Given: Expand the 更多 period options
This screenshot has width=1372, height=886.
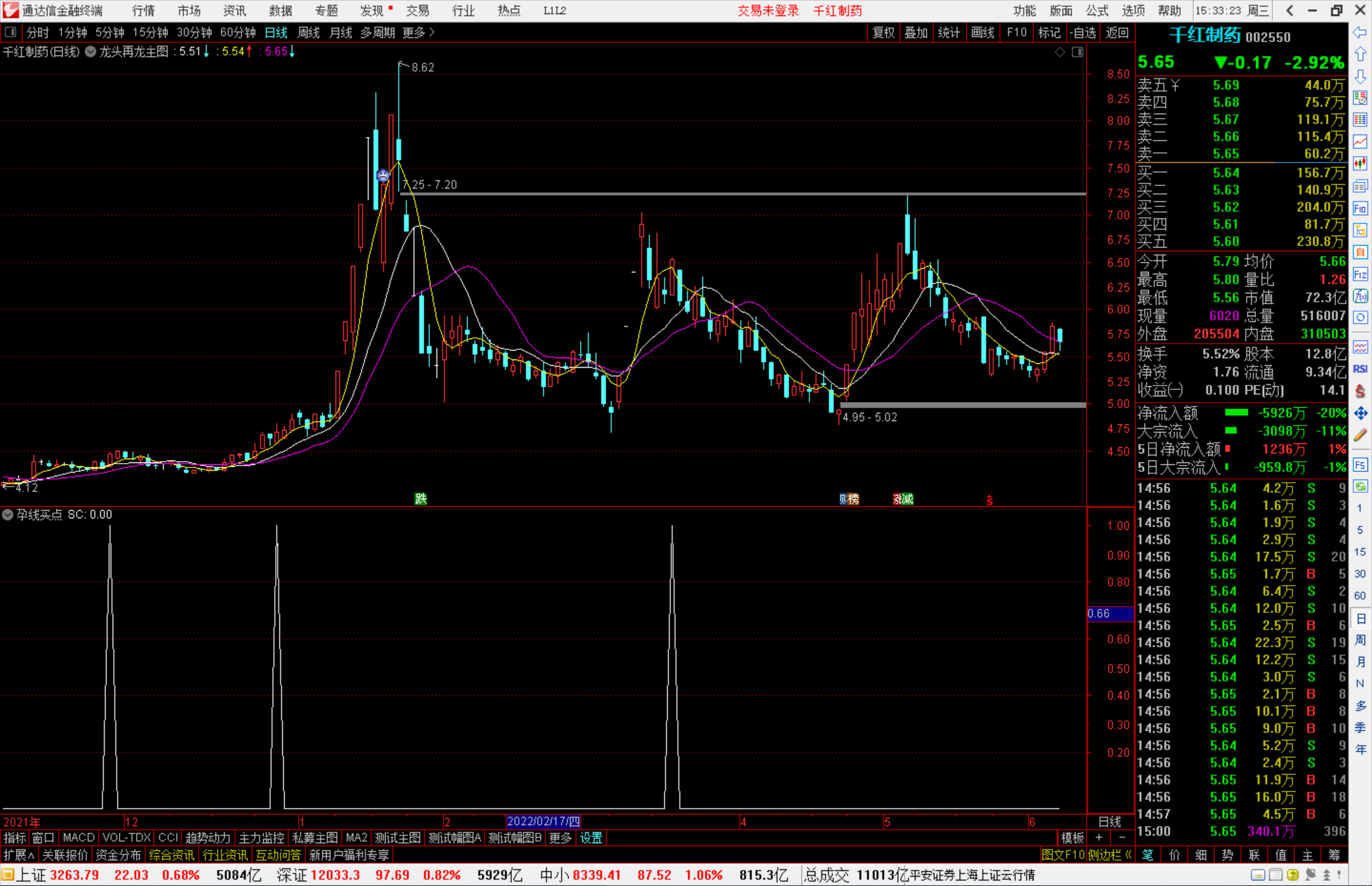Looking at the screenshot, I should coord(419,32).
